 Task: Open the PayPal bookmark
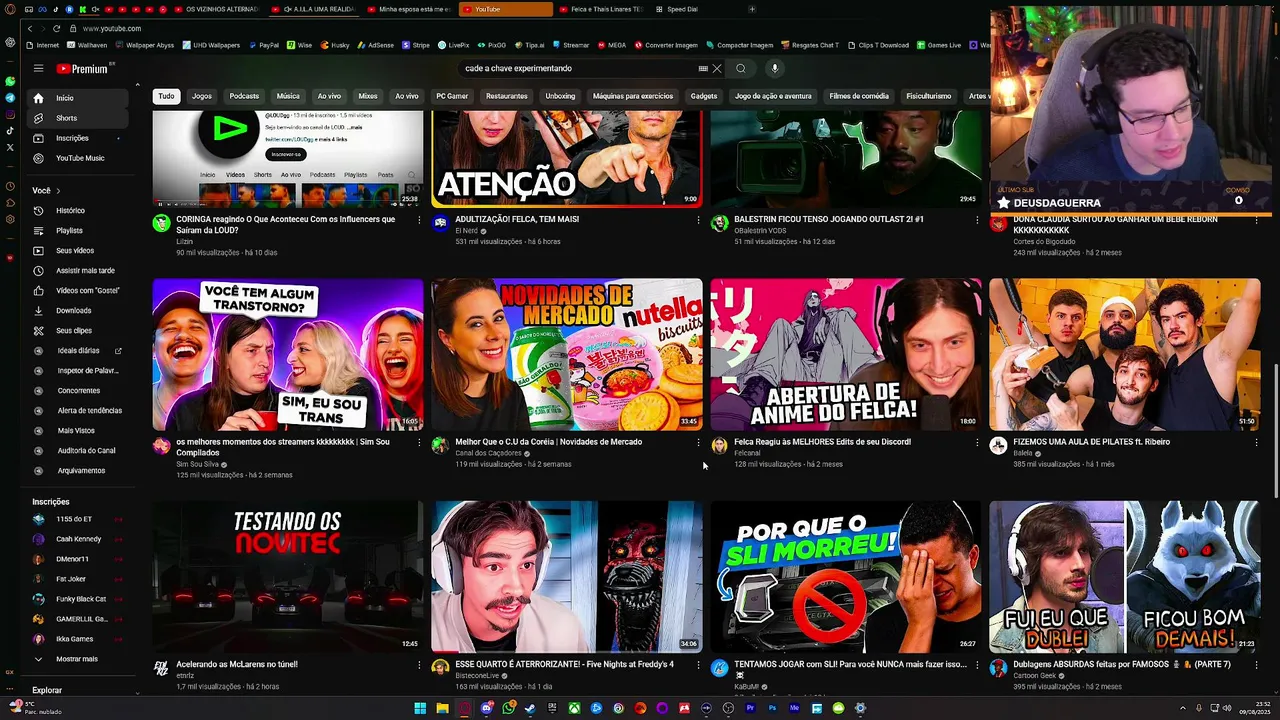click(264, 45)
